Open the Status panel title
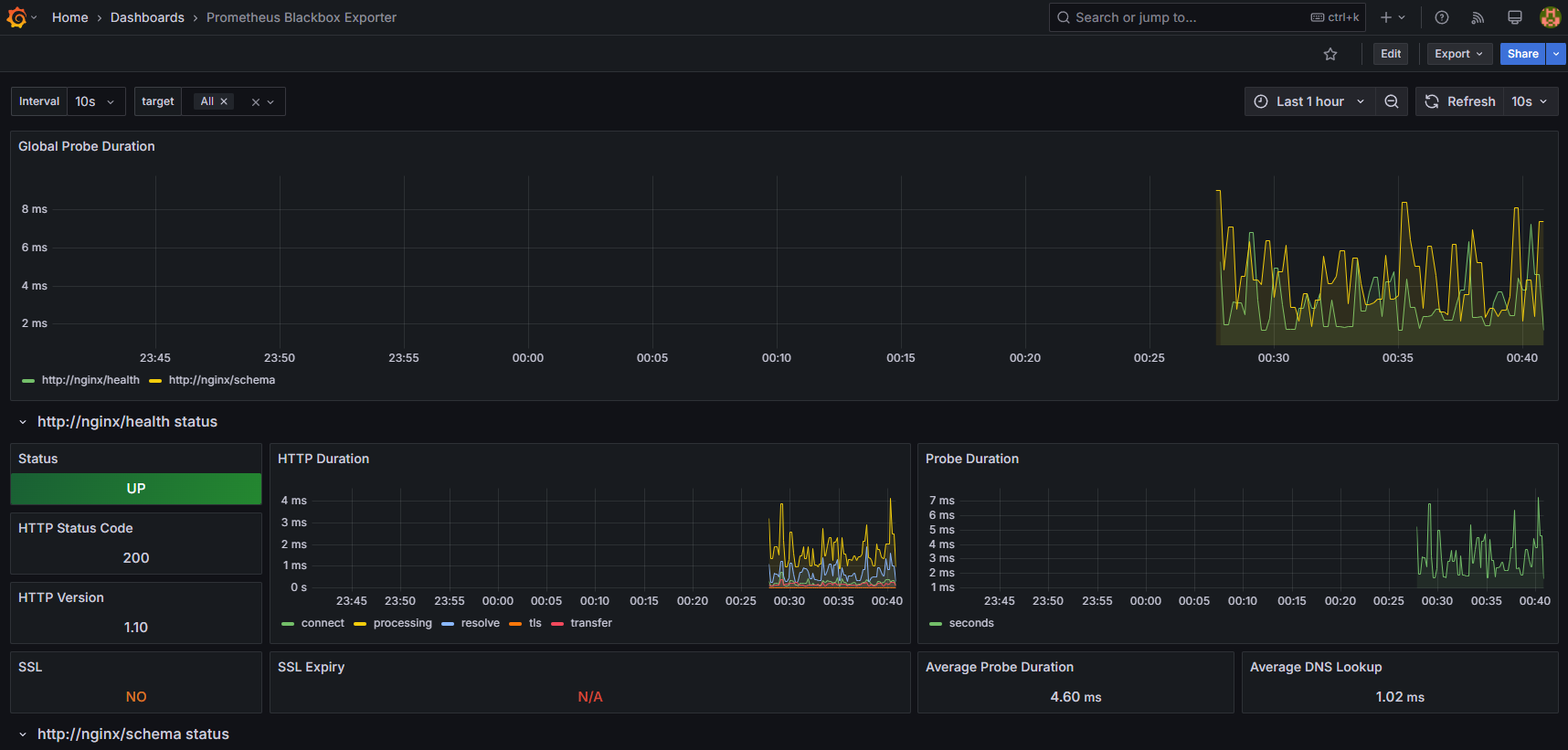 [38, 459]
